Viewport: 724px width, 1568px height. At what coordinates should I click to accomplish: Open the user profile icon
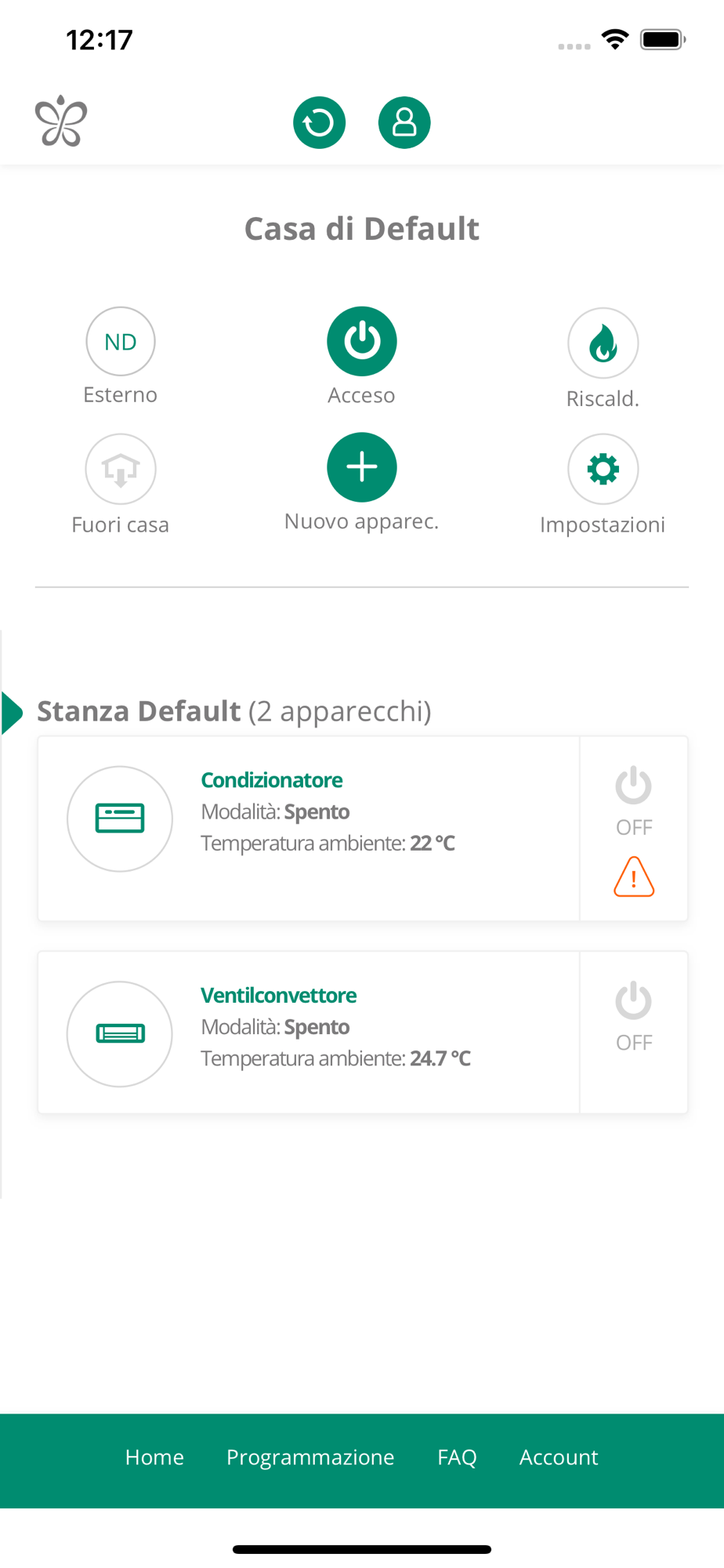(x=404, y=122)
